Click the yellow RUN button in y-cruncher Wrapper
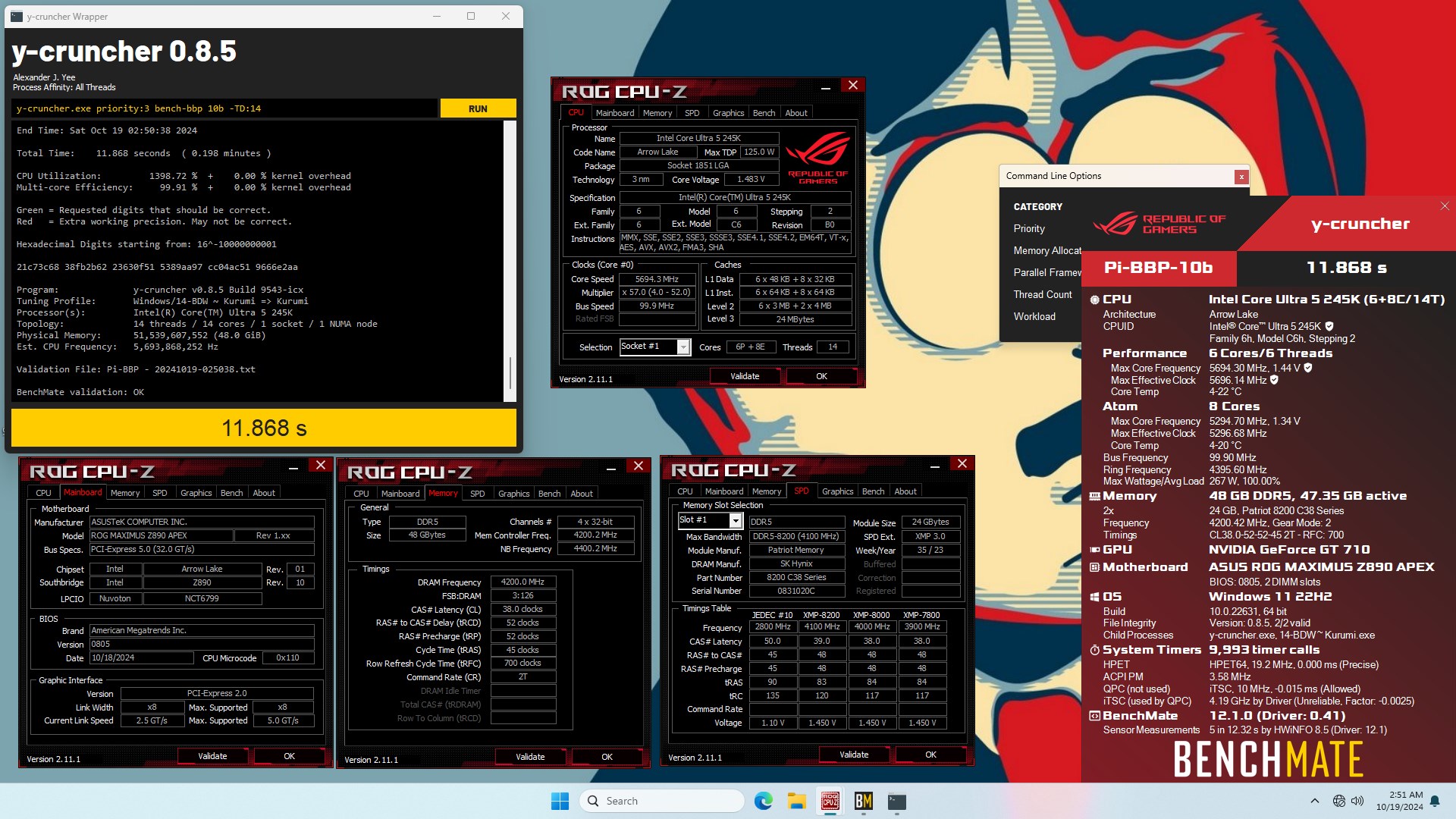This screenshot has width=1456, height=819. click(x=478, y=108)
